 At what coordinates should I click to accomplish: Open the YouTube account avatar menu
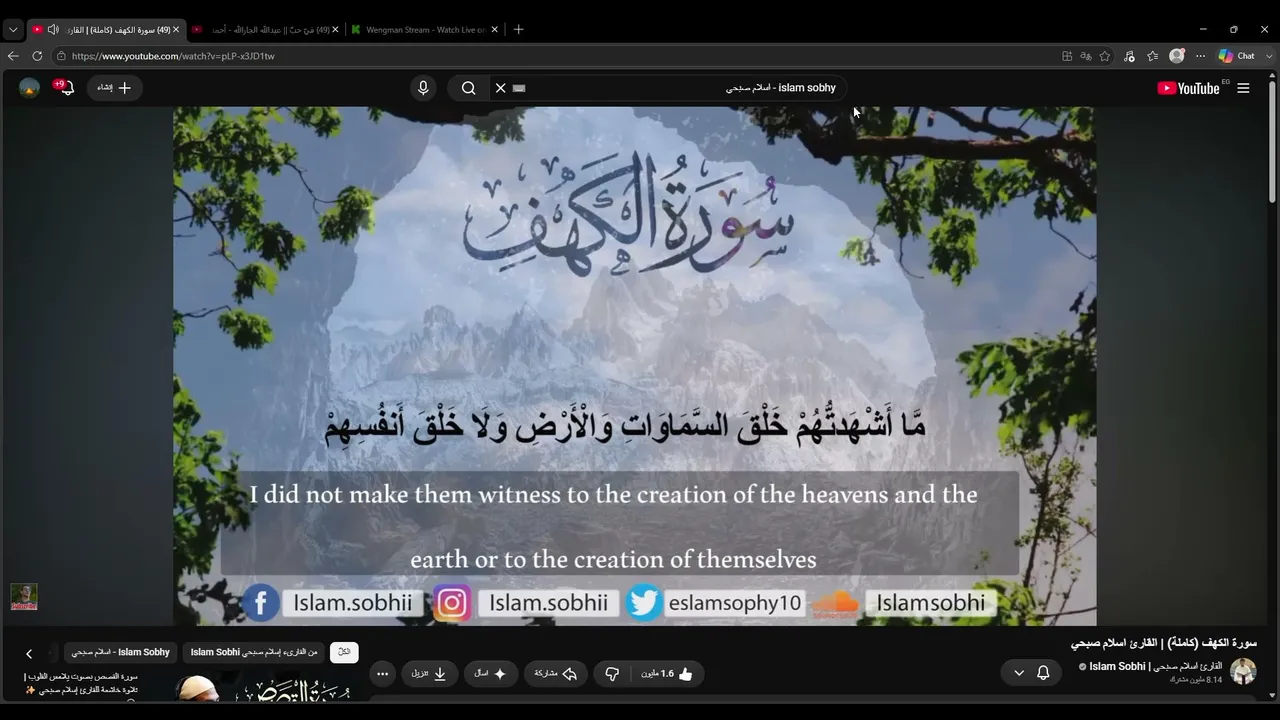29,88
